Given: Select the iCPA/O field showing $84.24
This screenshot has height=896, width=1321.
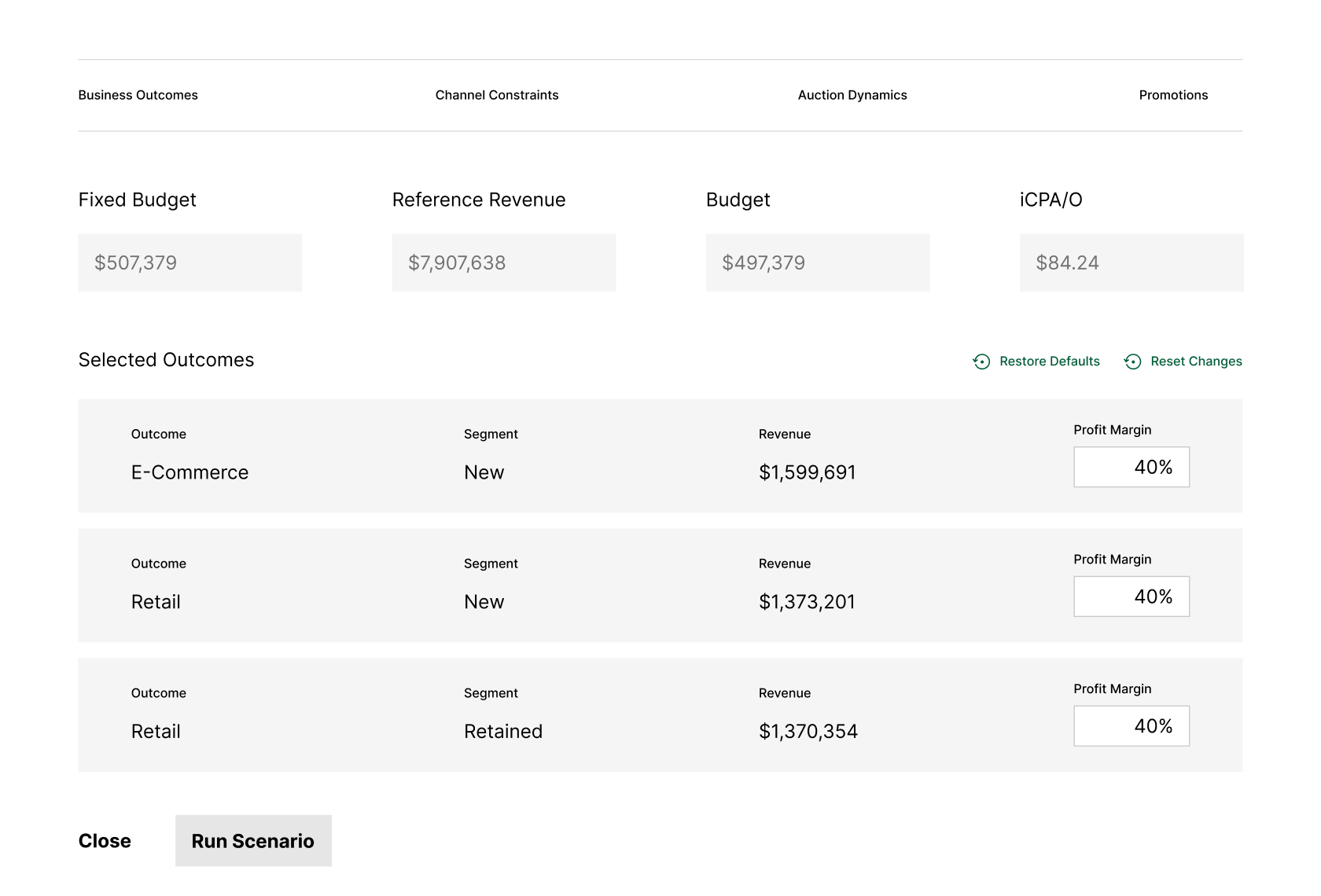Looking at the screenshot, I should 1131,263.
